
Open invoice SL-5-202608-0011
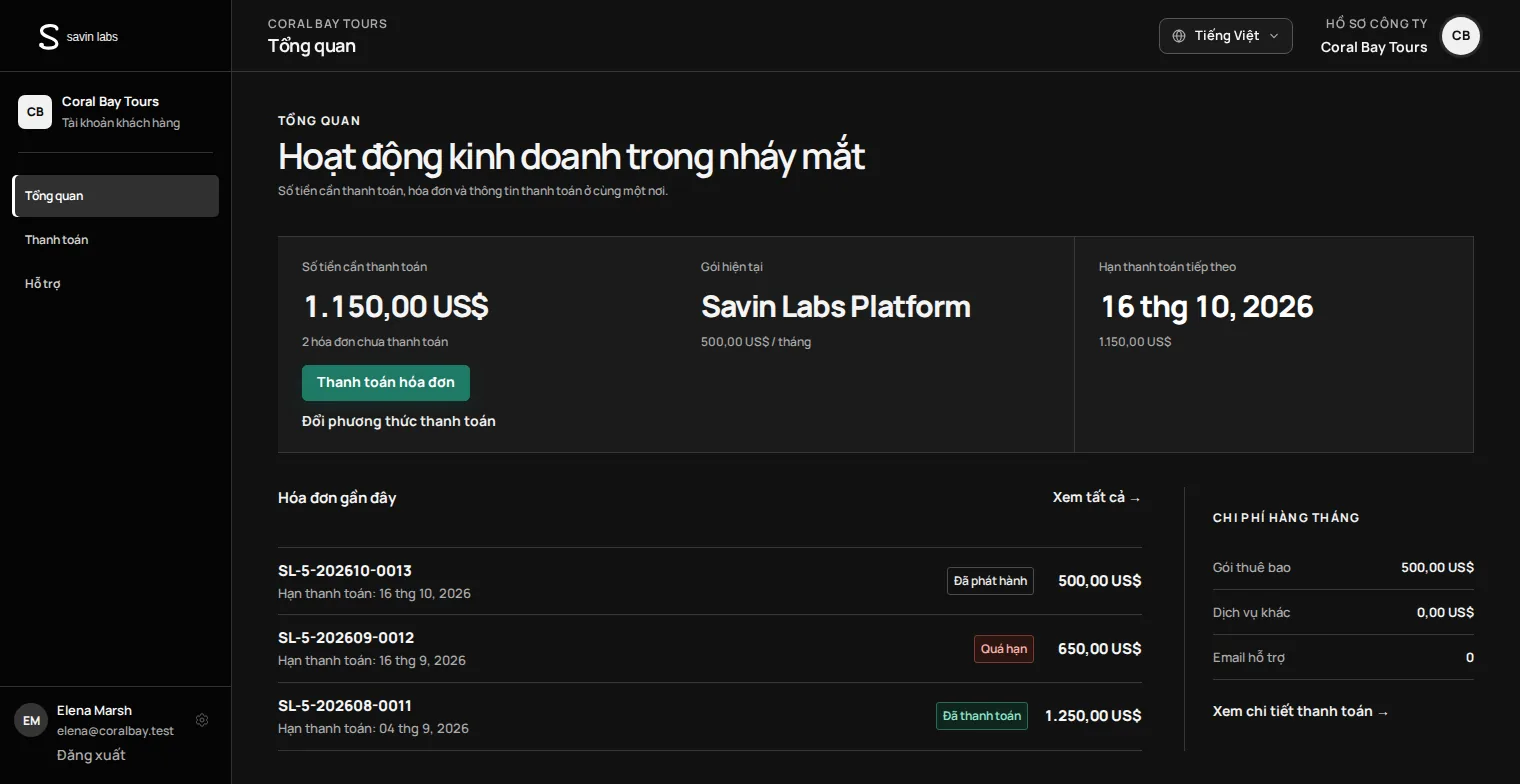point(710,716)
